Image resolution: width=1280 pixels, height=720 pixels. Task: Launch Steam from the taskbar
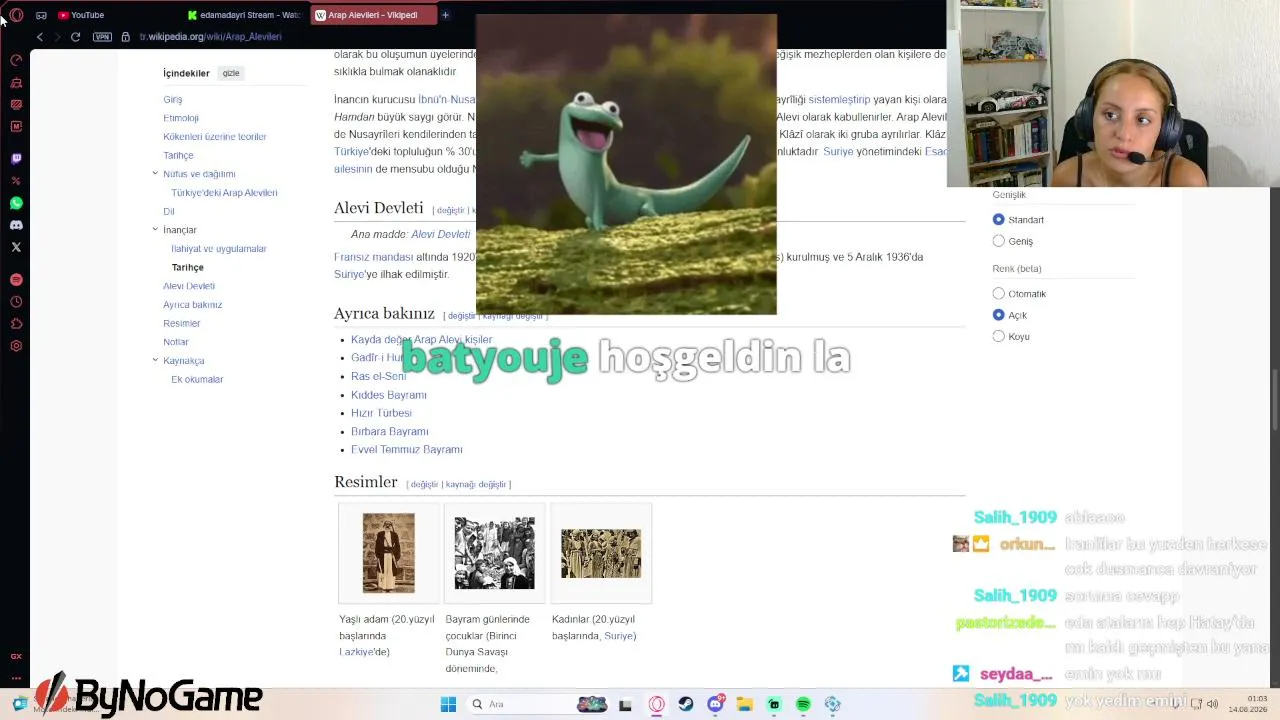point(686,704)
